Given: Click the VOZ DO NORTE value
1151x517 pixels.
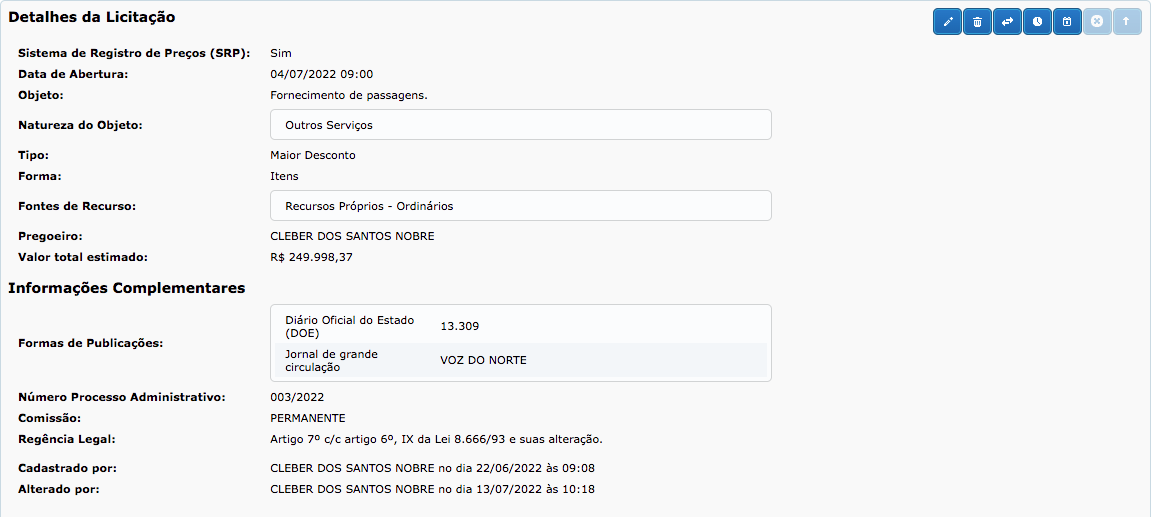Looking at the screenshot, I should [483, 360].
